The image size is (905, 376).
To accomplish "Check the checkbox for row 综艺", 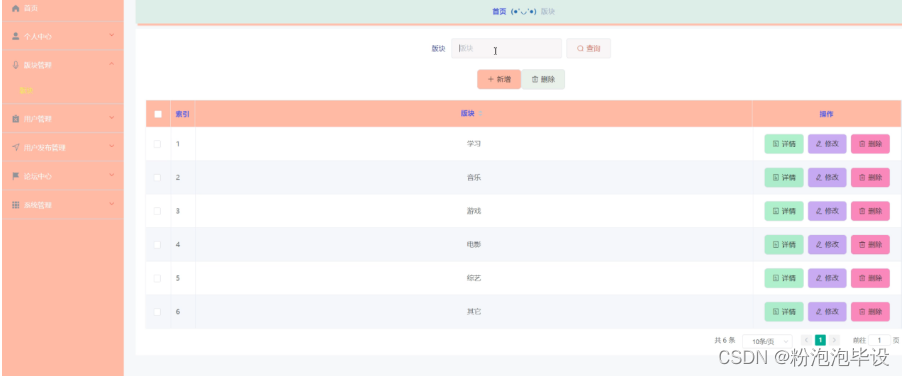I will point(158,278).
